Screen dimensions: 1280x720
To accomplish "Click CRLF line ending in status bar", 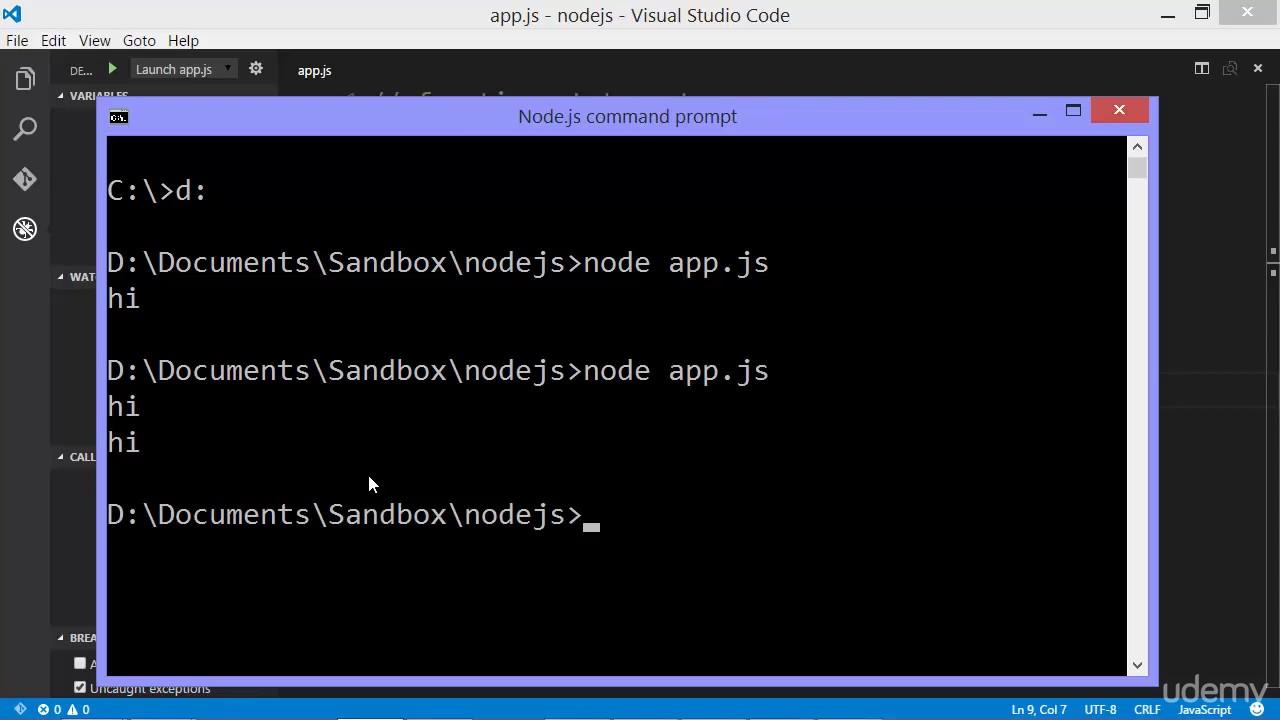I will [x=1147, y=710].
